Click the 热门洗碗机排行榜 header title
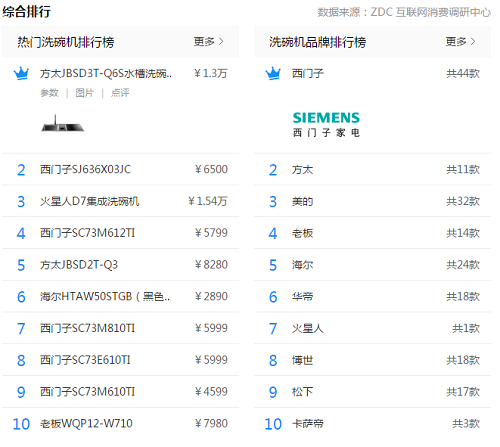The image size is (500, 447). coord(66,42)
